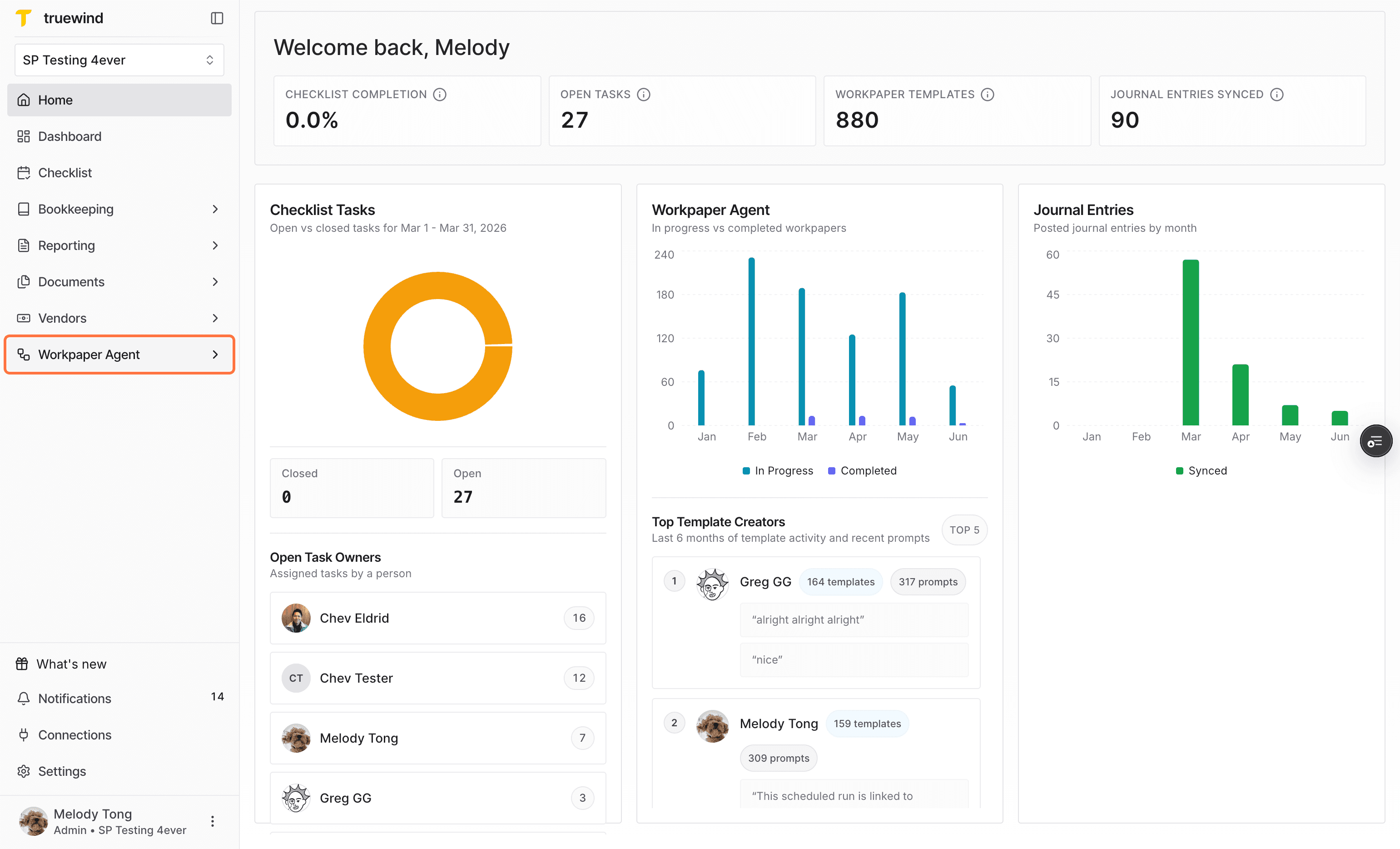Image resolution: width=1400 pixels, height=849 pixels.
Task: Show info for Journal Entries Synced
Action: [x=1277, y=95]
